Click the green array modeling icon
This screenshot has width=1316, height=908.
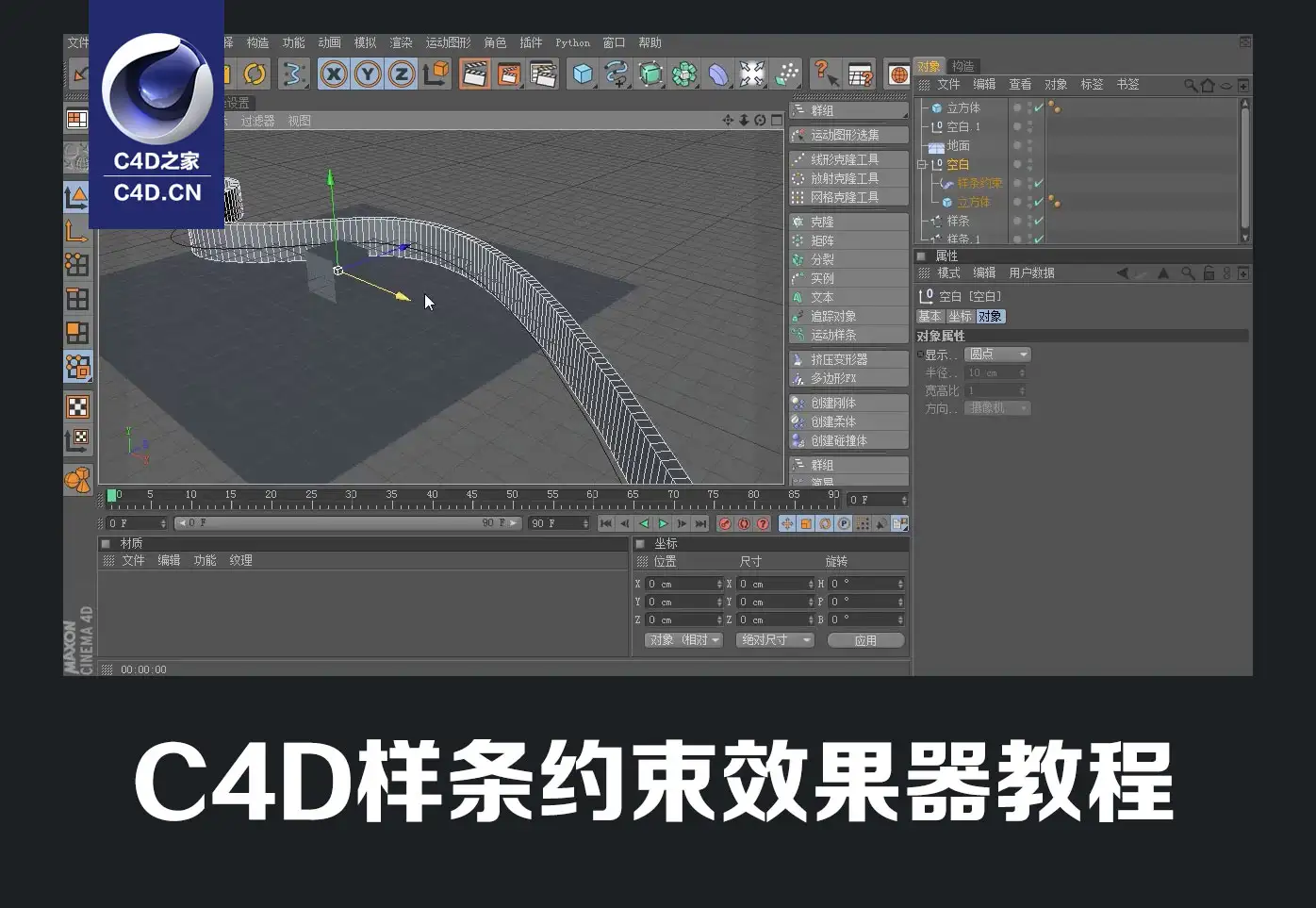684,74
